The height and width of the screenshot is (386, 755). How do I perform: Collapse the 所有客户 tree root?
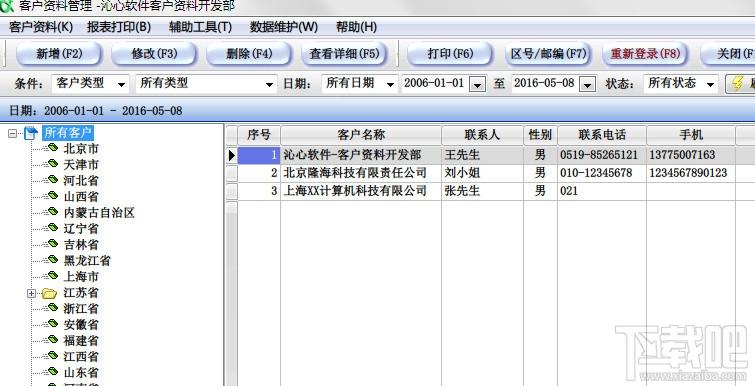pos(12,133)
